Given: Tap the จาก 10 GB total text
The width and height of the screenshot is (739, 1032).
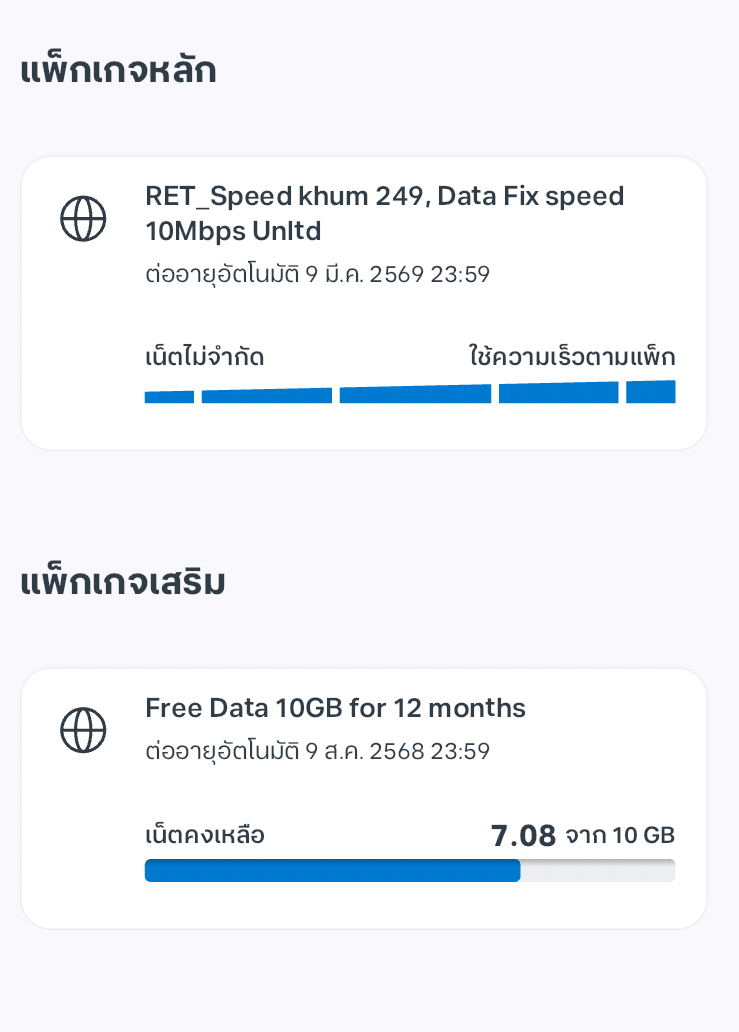Looking at the screenshot, I should coord(620,835).
